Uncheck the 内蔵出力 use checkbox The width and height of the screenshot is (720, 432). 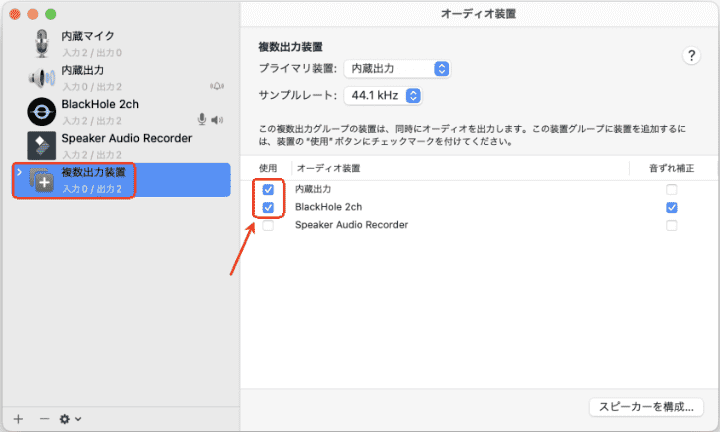pos(267,189)
